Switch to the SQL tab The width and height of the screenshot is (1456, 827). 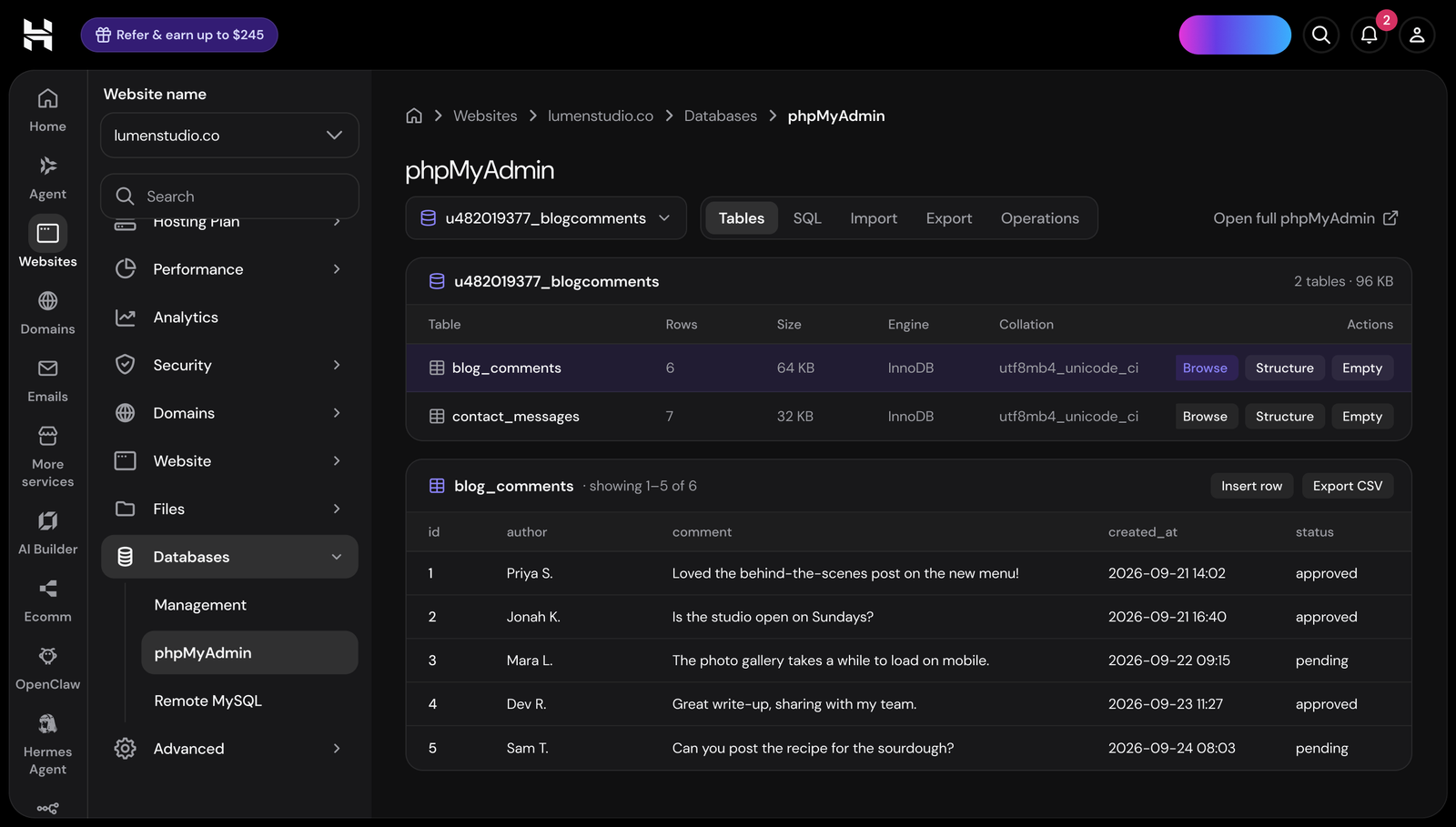[x=807, y=218]
